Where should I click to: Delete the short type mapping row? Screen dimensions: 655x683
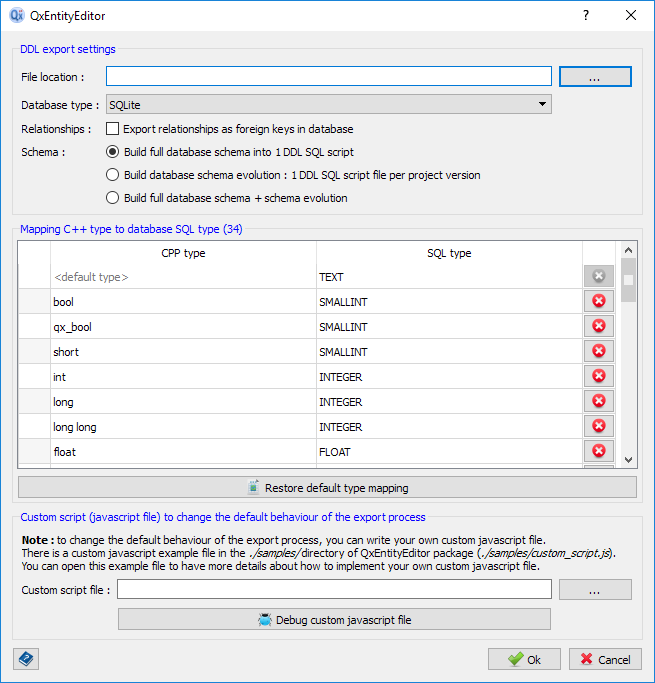click(599, 351)
